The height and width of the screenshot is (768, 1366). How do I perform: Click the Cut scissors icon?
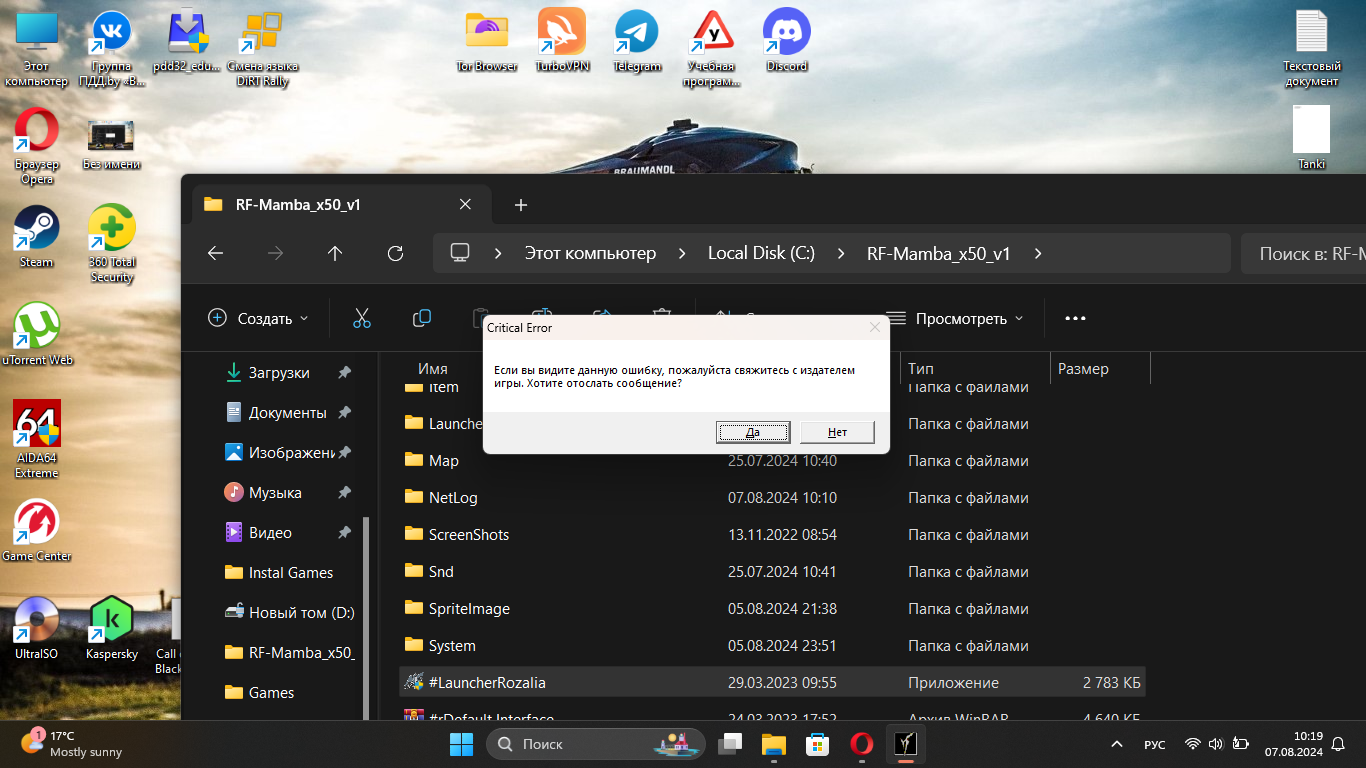[x=362, y=318]
